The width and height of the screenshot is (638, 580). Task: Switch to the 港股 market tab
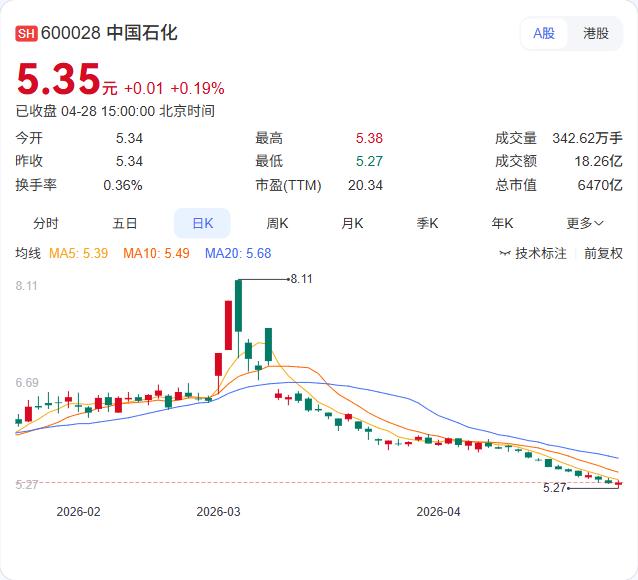pyautogui.click(x=596, y=33)
